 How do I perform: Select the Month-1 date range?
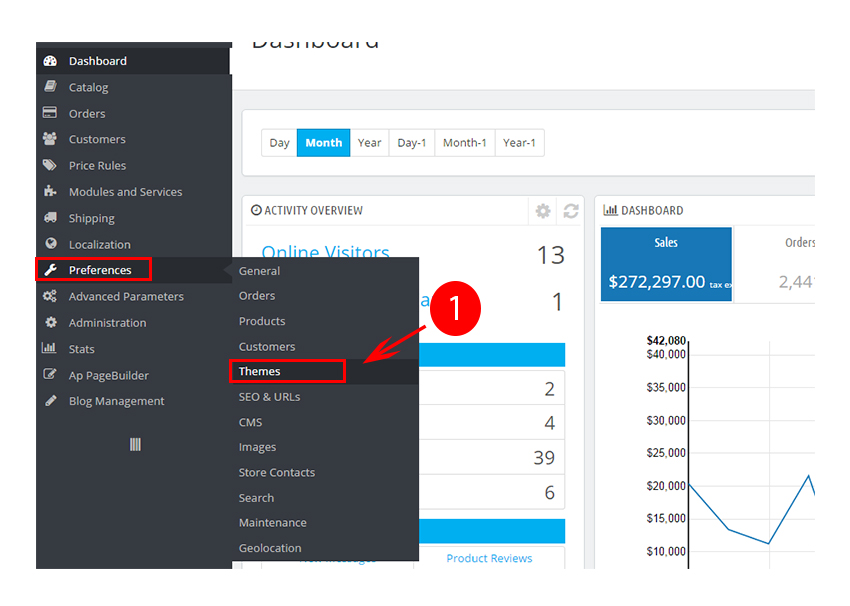point(464,143)
